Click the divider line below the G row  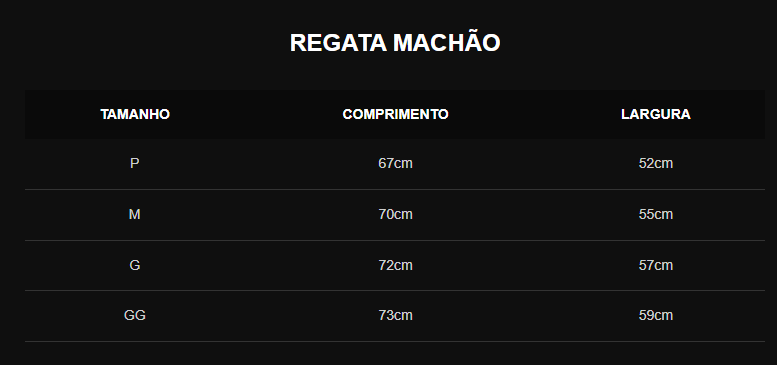click(395, 290)
